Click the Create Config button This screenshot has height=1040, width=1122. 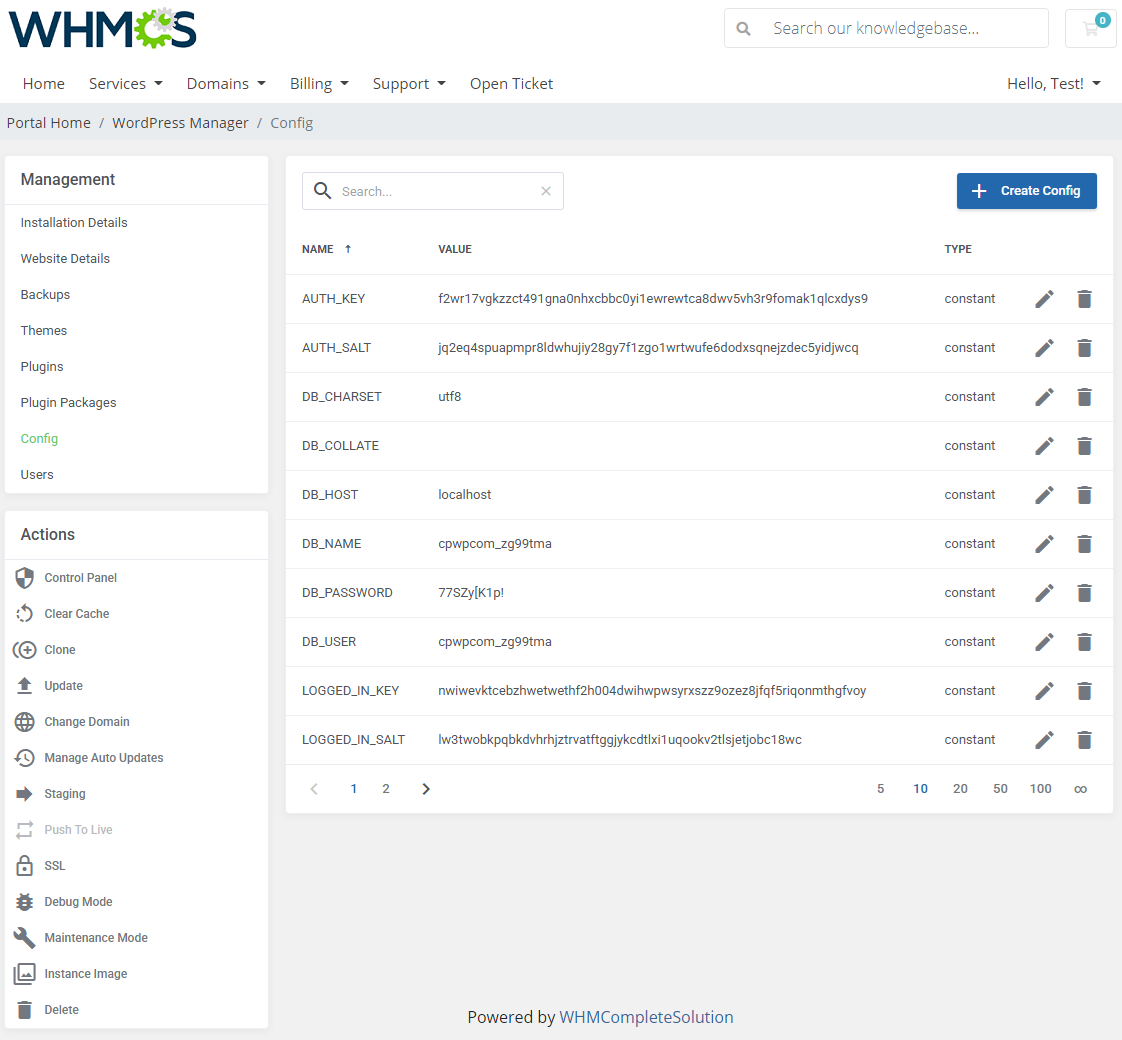[1026, 190]
